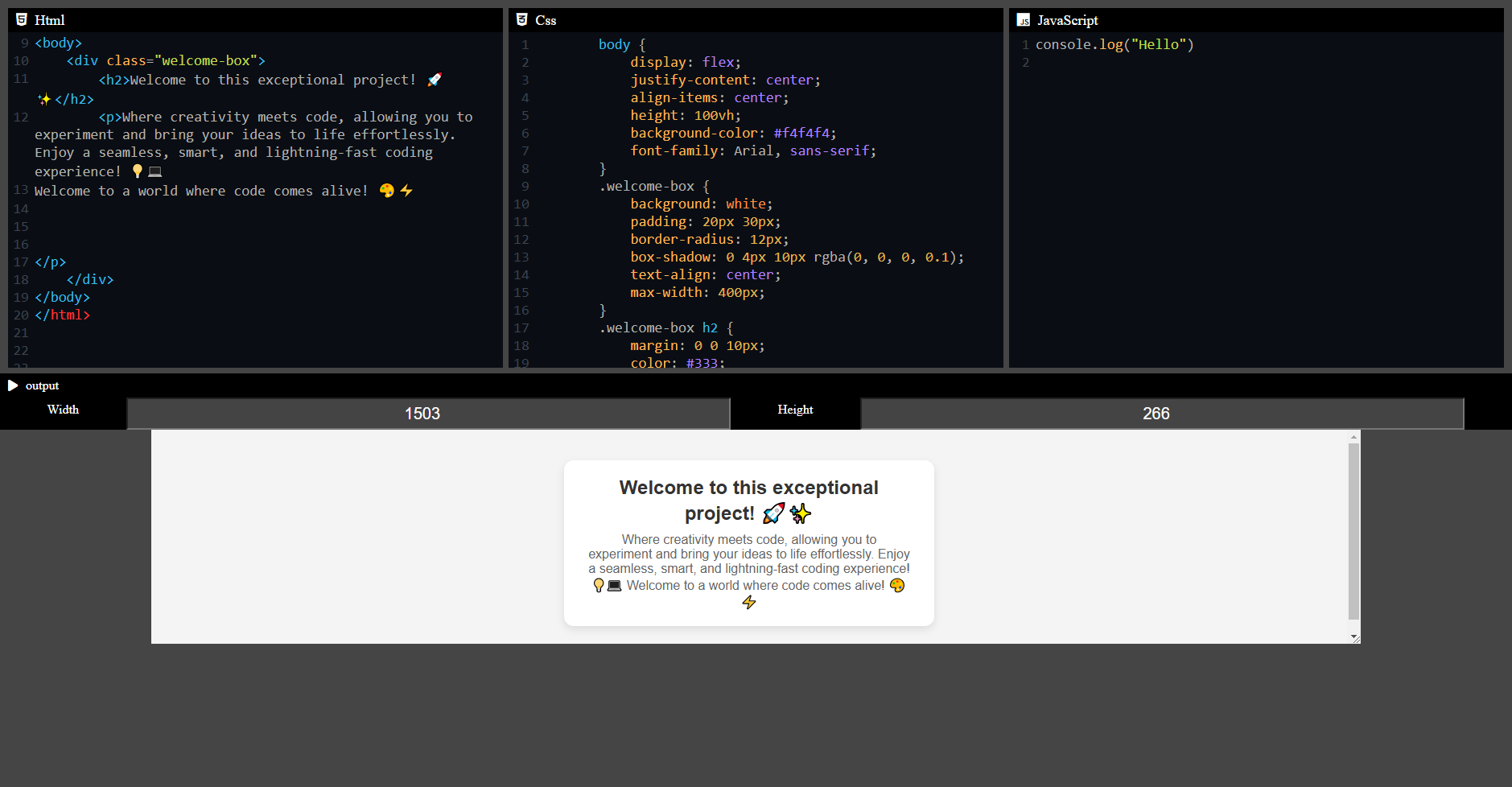Click 'height: 100vh;' in Css editor

click(686, 115)
